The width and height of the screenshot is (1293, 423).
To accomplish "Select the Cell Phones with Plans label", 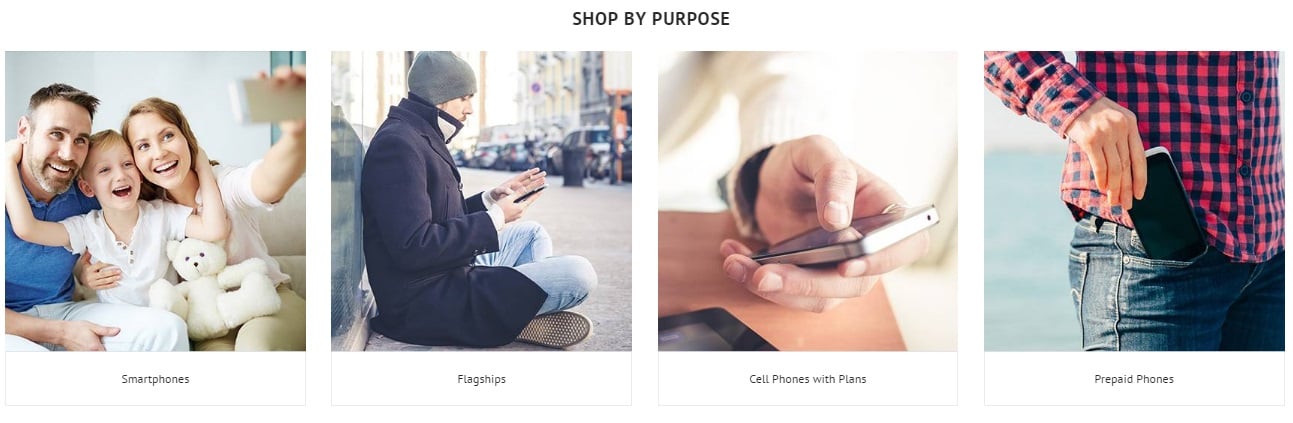I will pyautogui.click(x=807, y=379).
